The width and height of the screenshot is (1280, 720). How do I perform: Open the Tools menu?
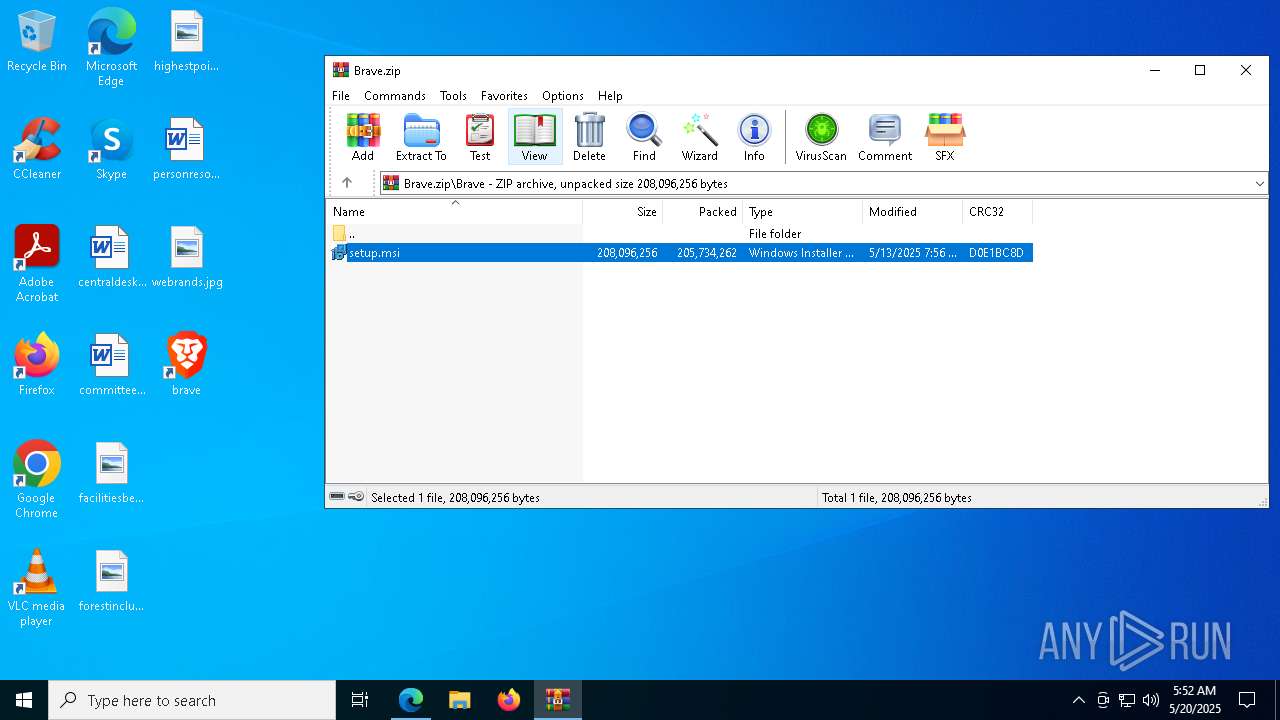coord(453,96)
